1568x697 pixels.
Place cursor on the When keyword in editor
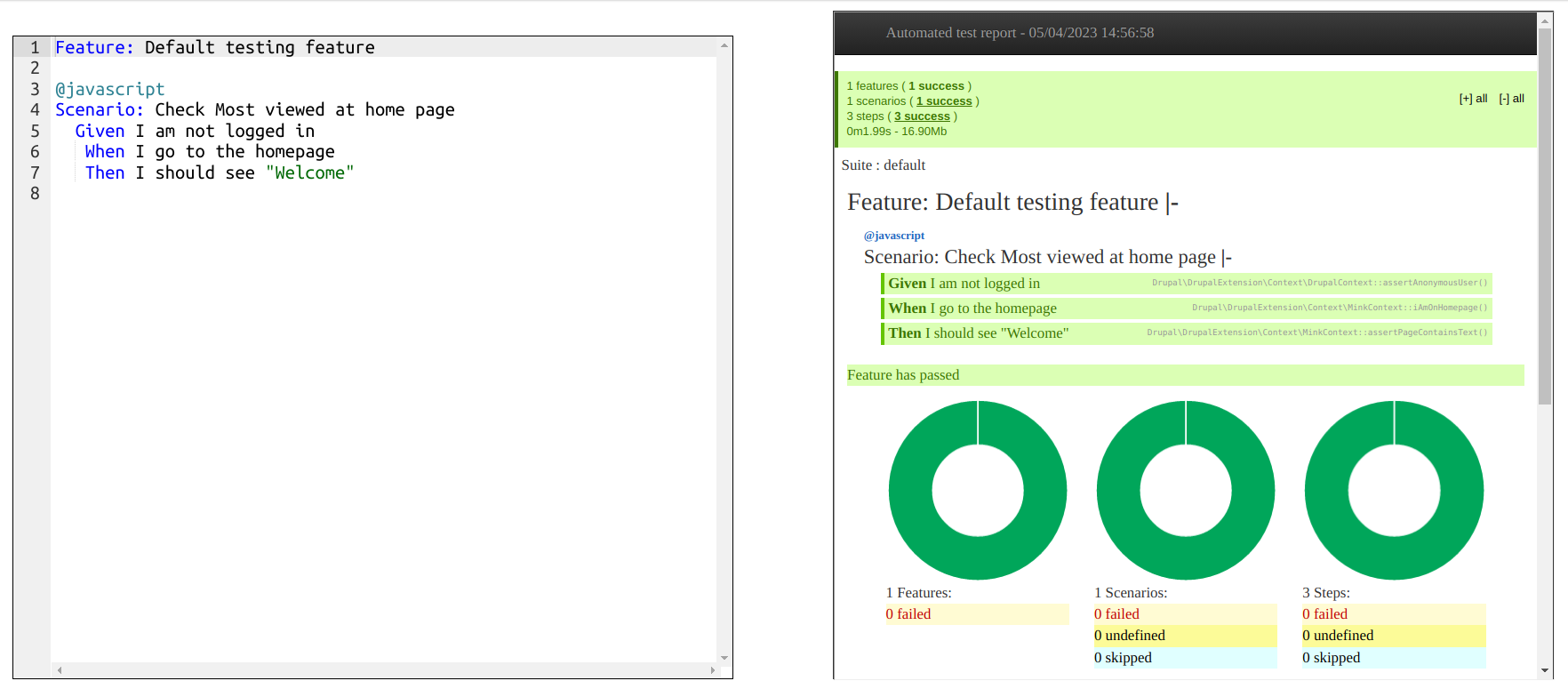(105, 152)
